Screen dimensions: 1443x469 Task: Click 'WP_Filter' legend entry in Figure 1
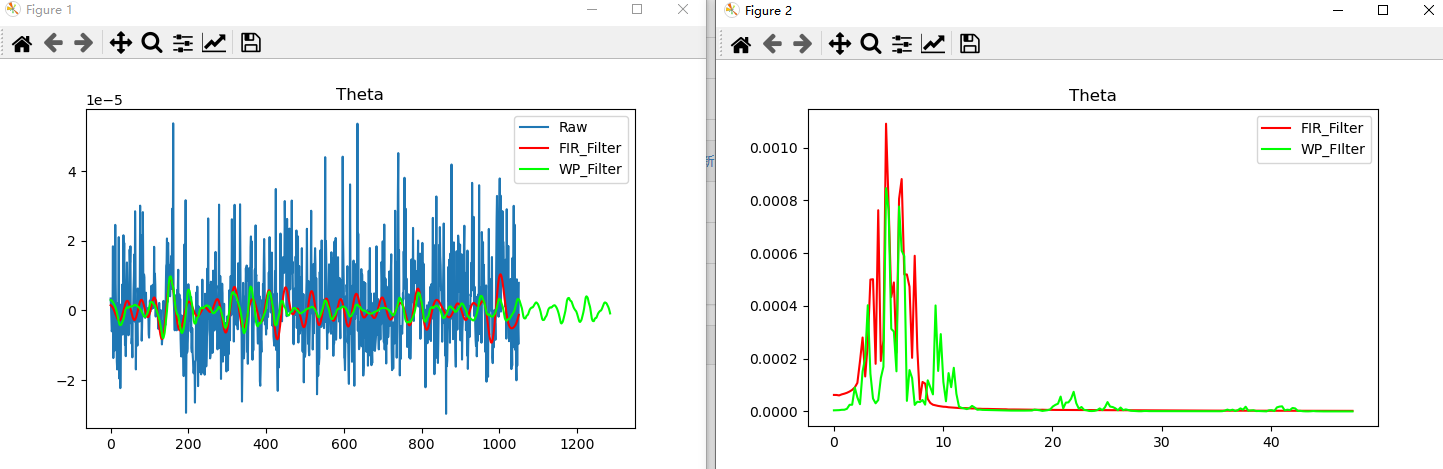tap(572, 169)
